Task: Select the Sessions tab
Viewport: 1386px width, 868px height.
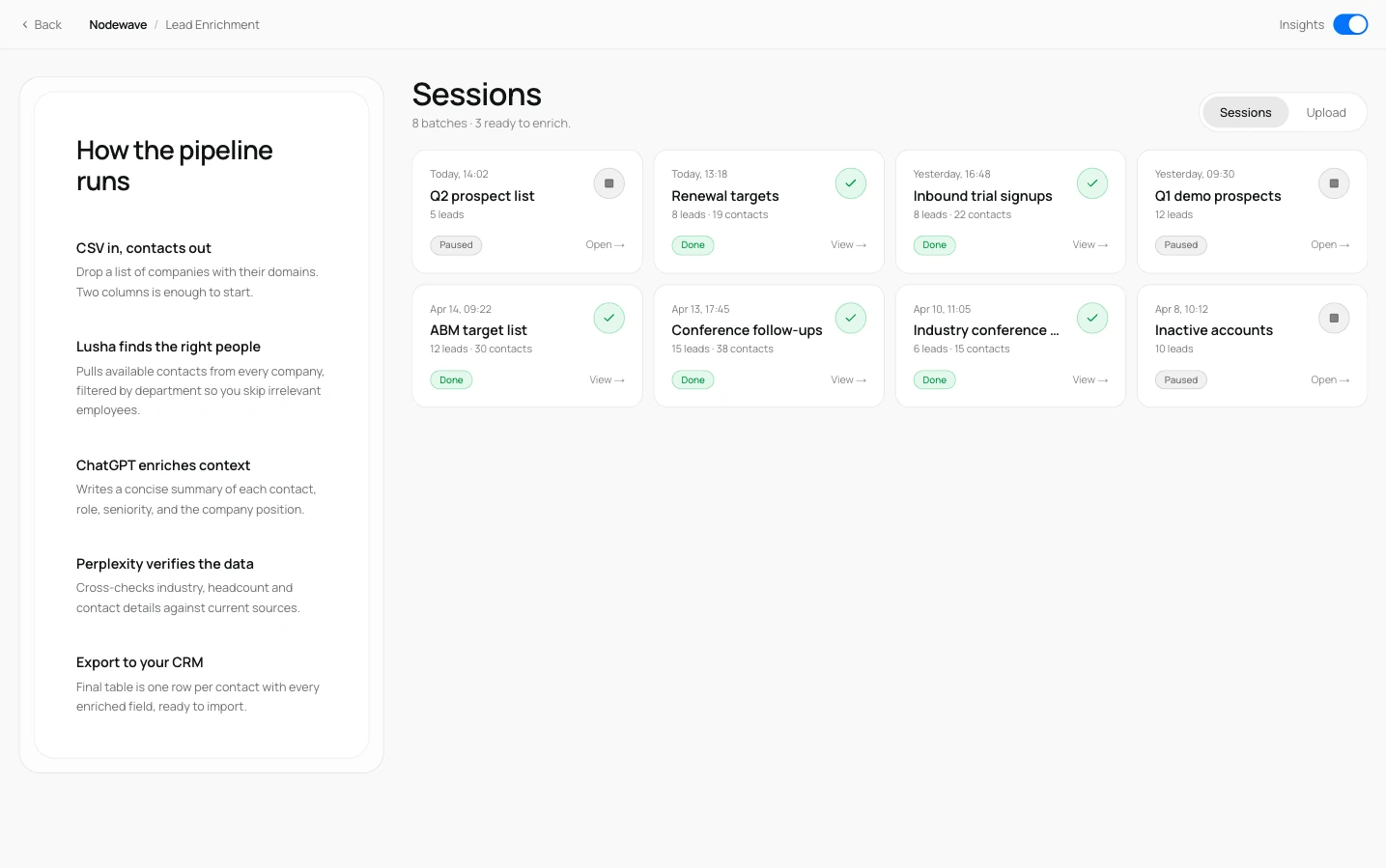Action: click(x=1245, y=113)
